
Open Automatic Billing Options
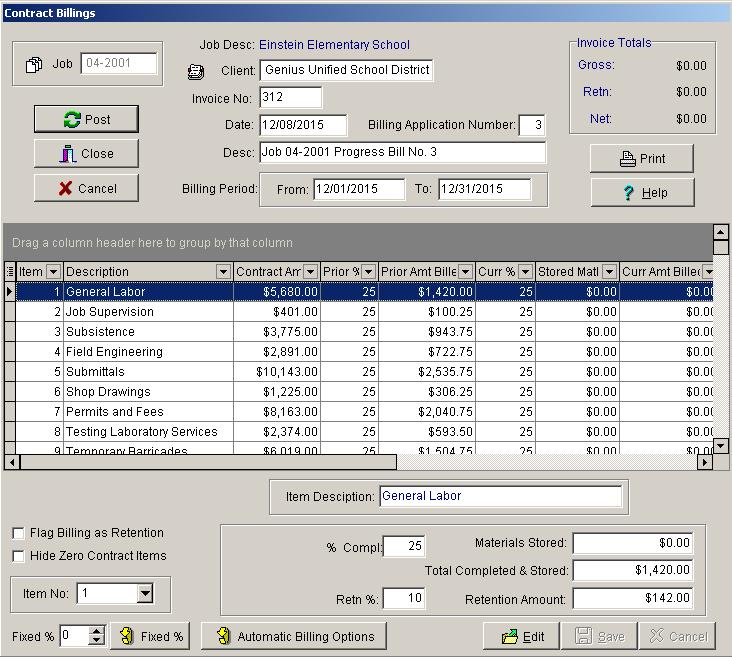pyautogui.click(x=294, y=636)
